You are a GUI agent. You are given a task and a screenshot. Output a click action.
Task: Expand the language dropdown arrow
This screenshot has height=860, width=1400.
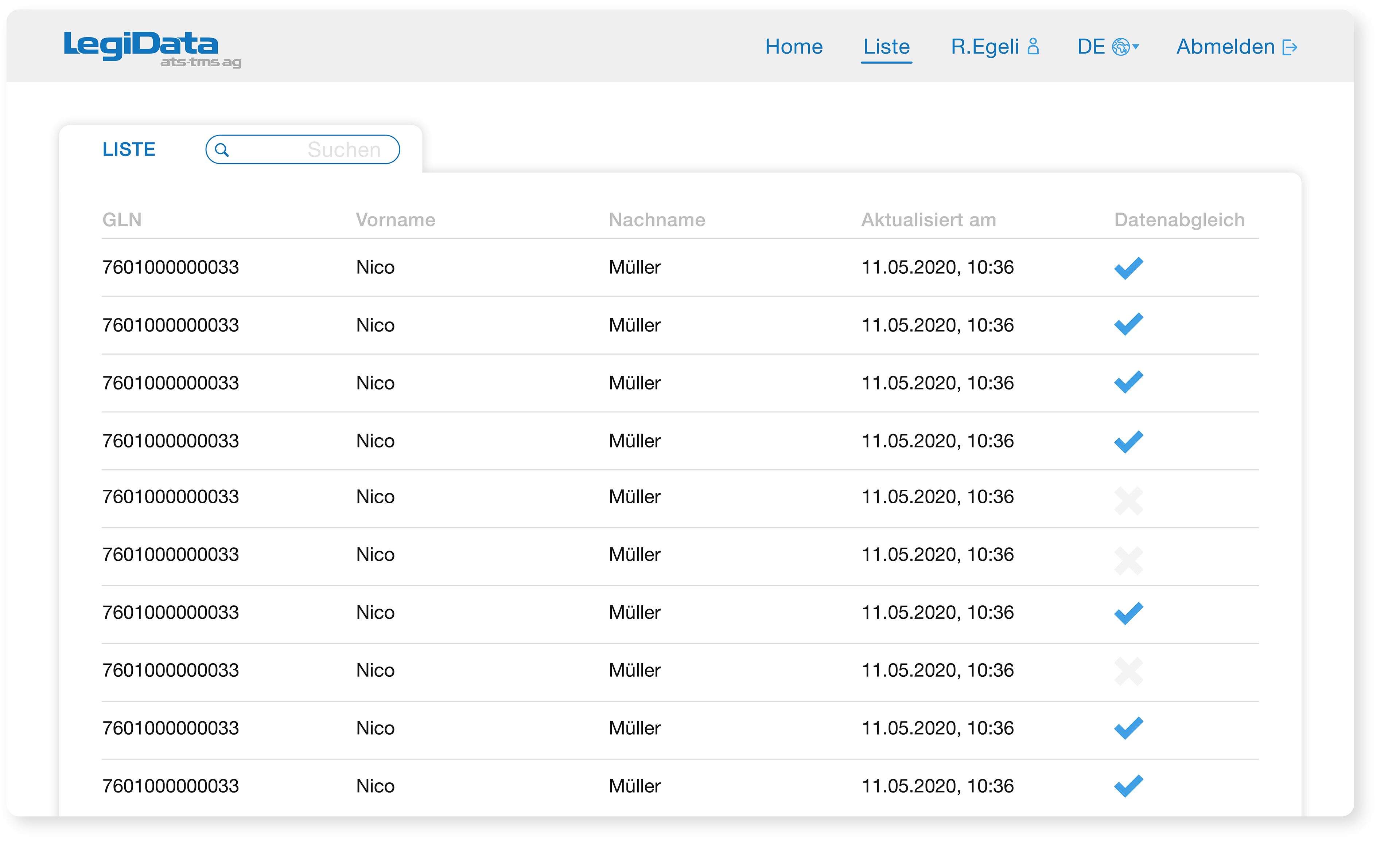coord(1135,47)
